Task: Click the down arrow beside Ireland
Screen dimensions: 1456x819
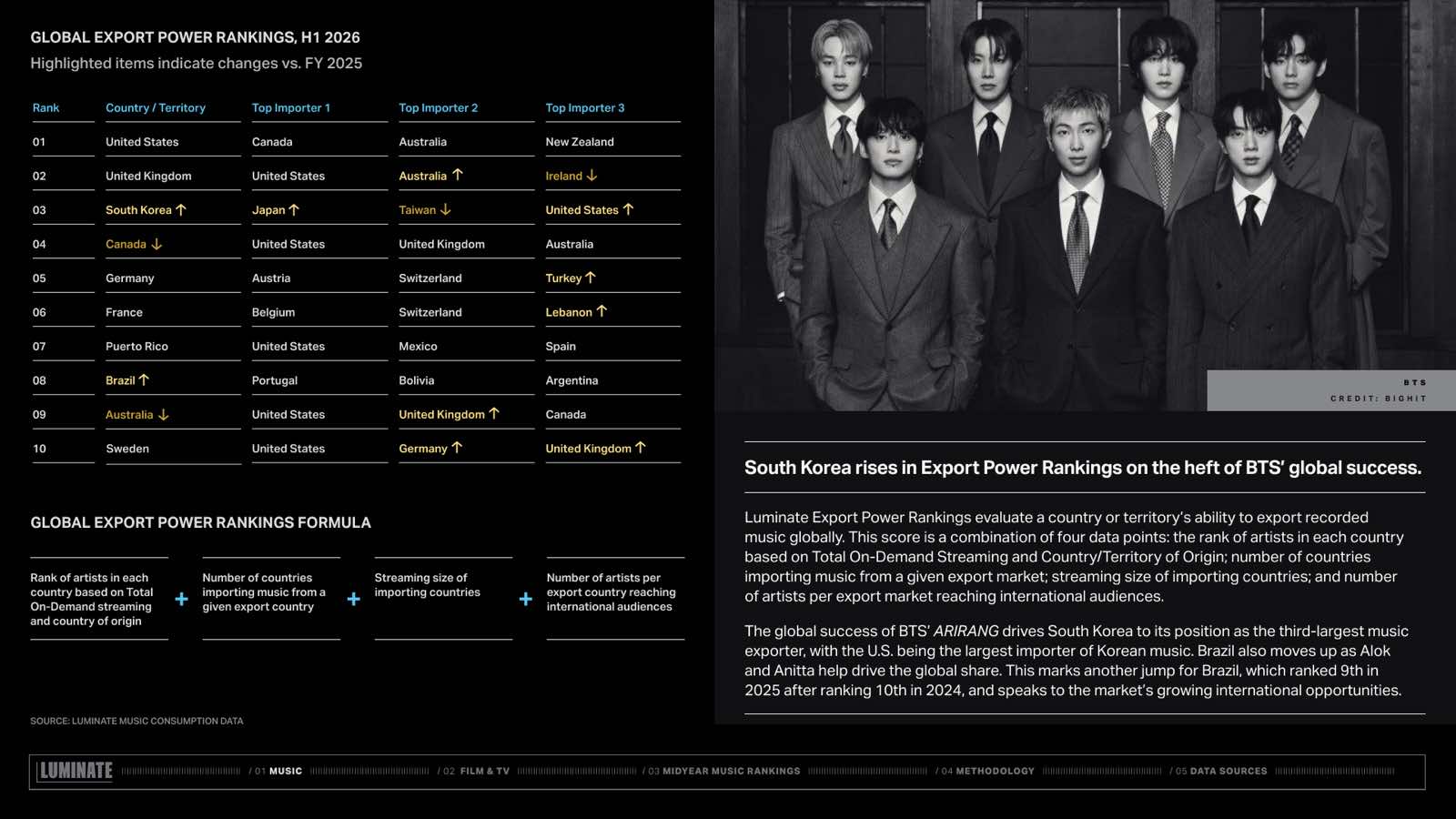Action: (591, 175)
